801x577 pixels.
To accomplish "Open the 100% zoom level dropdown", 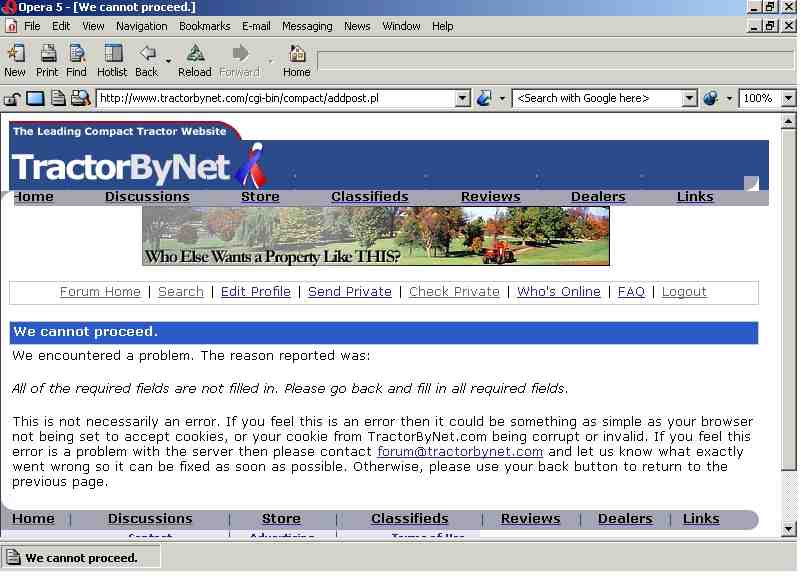I will pos(788,98).
